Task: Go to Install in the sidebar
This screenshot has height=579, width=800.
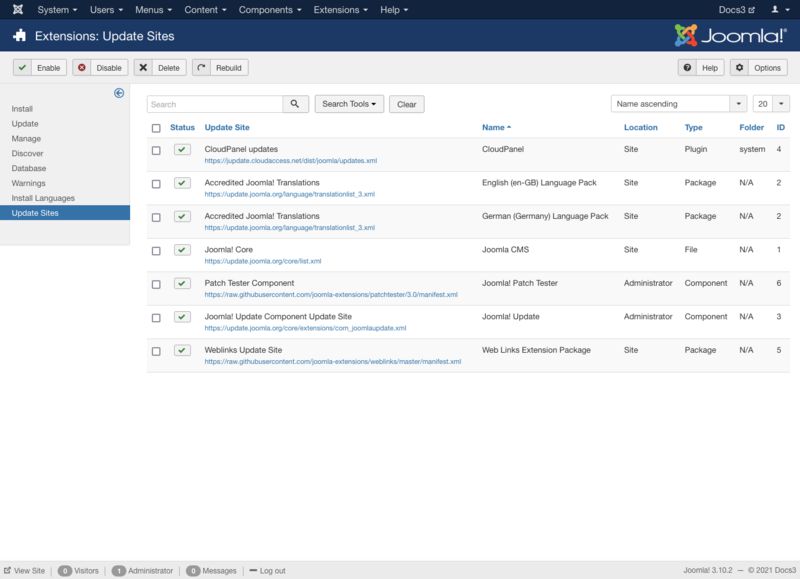Action: pos(22,109)
